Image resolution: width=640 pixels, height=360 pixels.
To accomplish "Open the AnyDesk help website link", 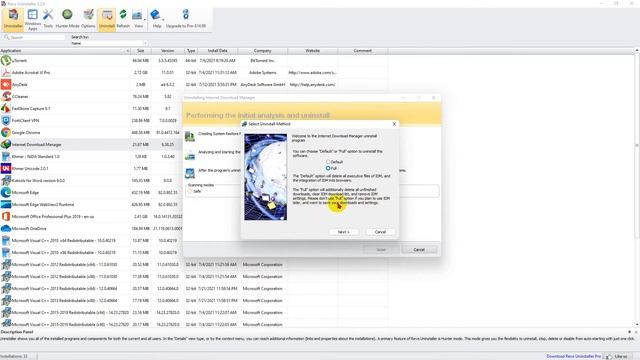I will [312, 84].
